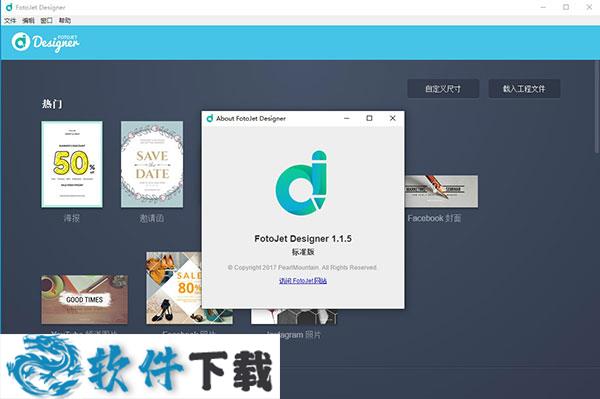Click the 自定义尺寸 button
600x399 pixels.
[443, 89]
